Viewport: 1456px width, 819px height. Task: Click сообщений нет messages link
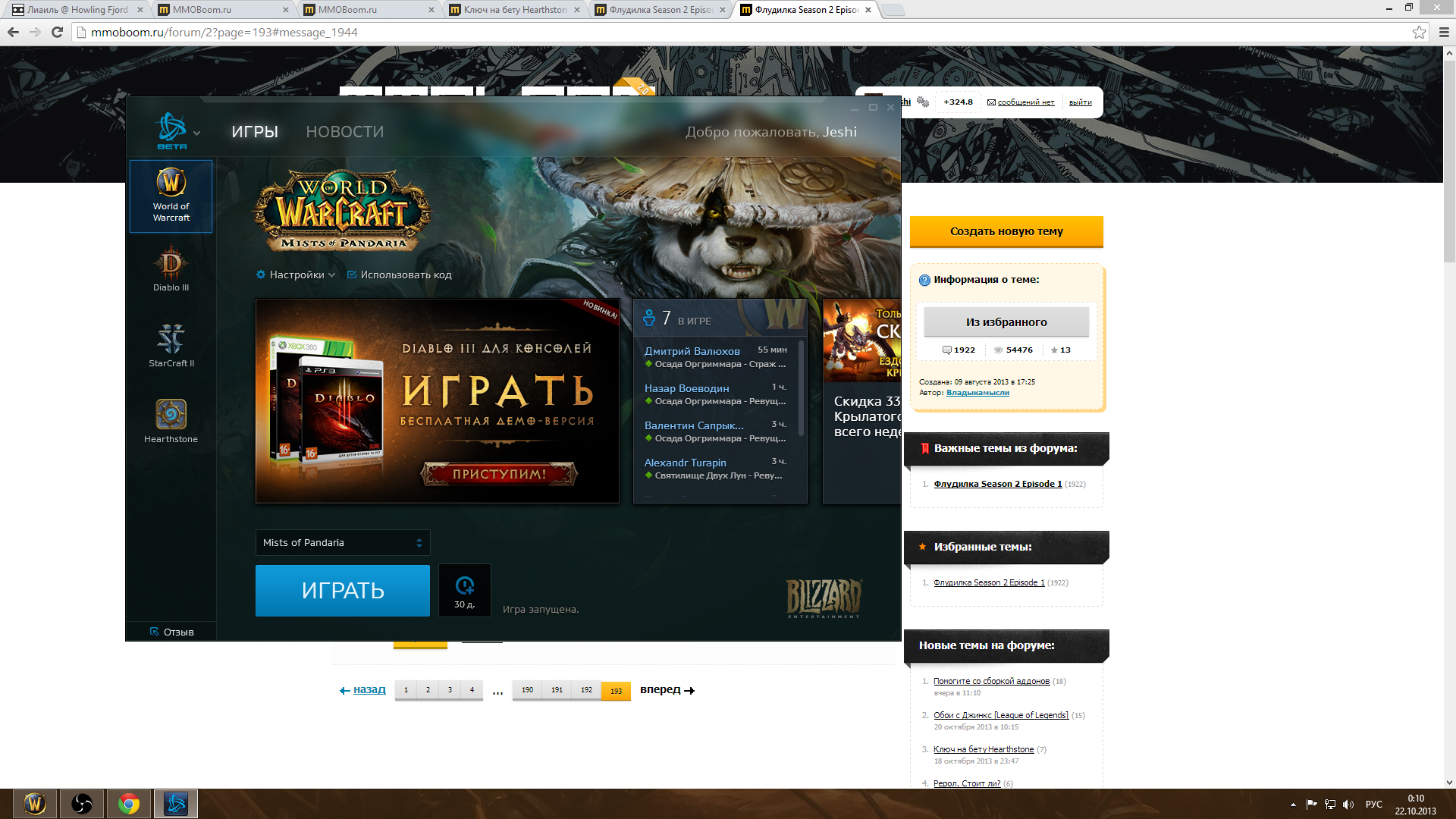pos(1025,102)
